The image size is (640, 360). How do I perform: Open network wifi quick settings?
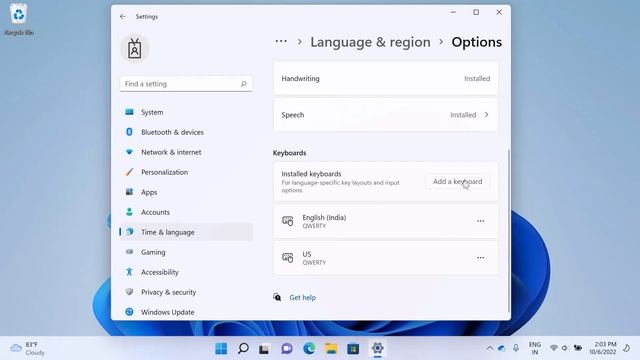[x=553, y=348]
